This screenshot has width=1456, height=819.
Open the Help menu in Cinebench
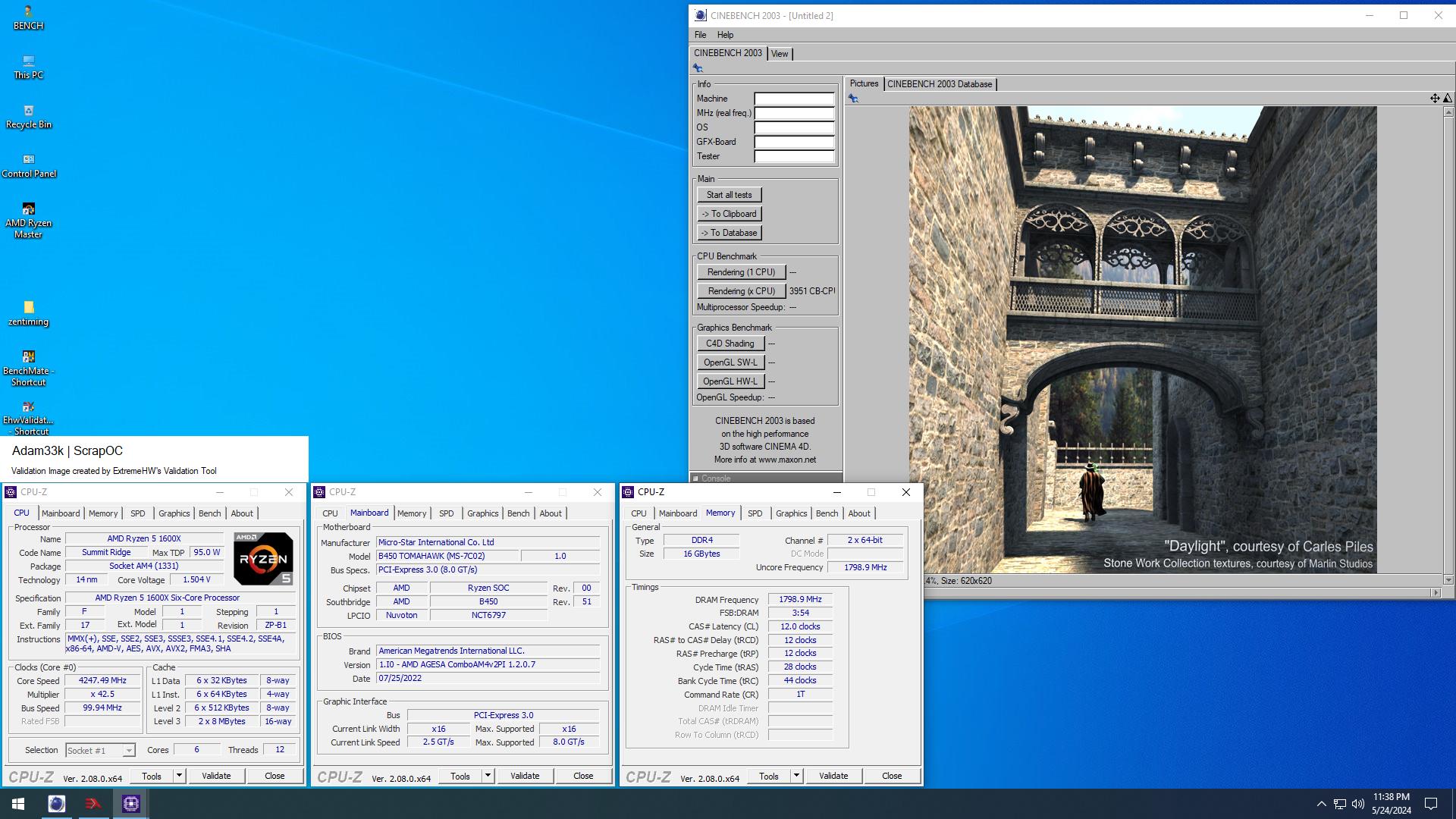725,35
